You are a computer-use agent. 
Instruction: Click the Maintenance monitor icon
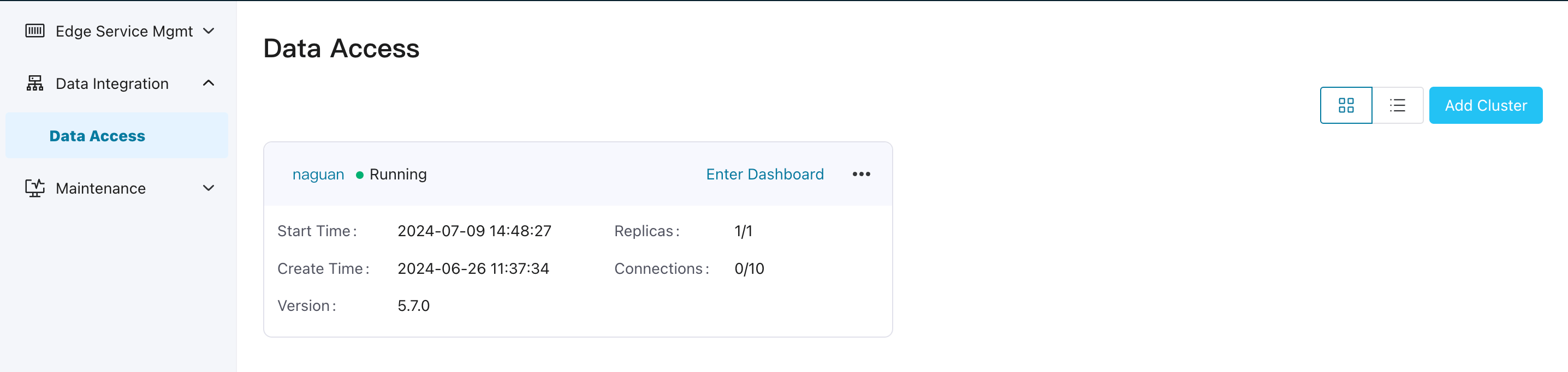pyautogui.click(x=35, y=188)
